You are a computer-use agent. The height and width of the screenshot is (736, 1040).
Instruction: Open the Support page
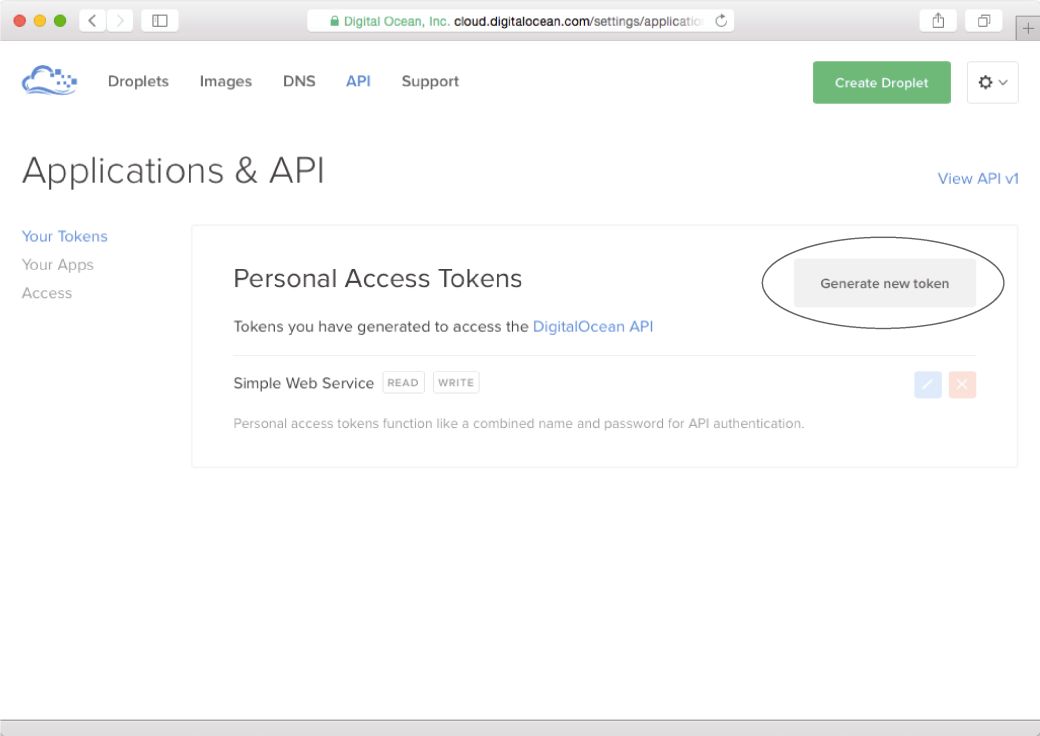[x=430, y=82]
